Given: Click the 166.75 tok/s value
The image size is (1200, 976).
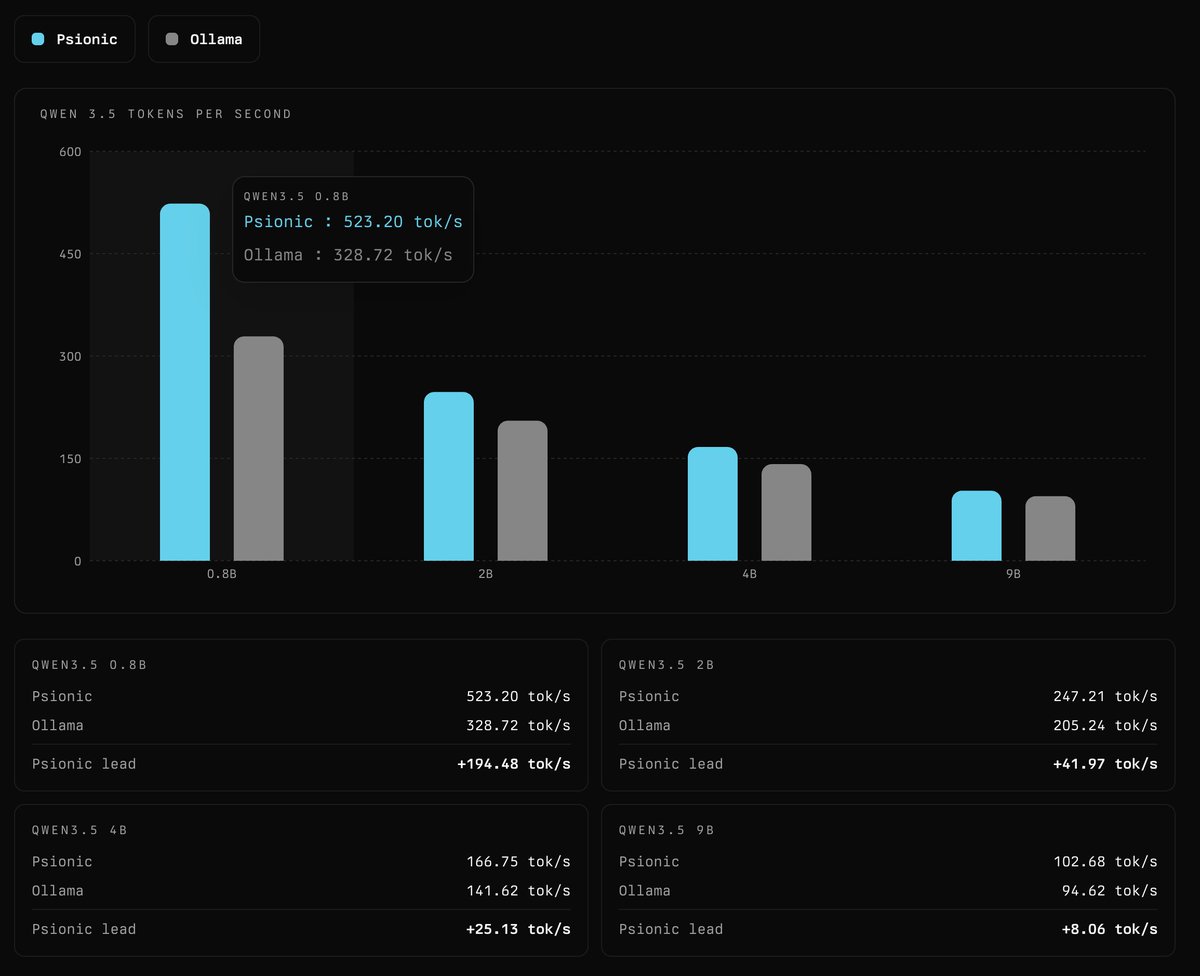Looking at the screenshot, I should pos(519,862).
